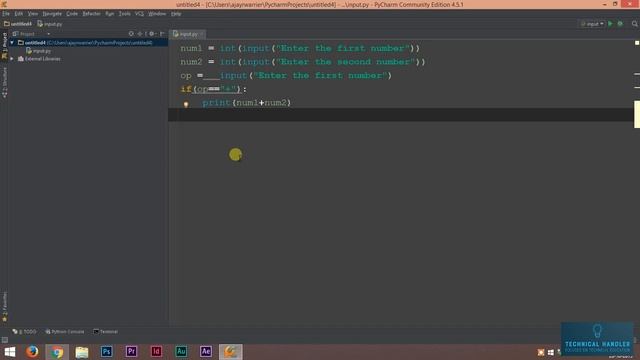Open the Navigate menu

(x=52, y=13)
